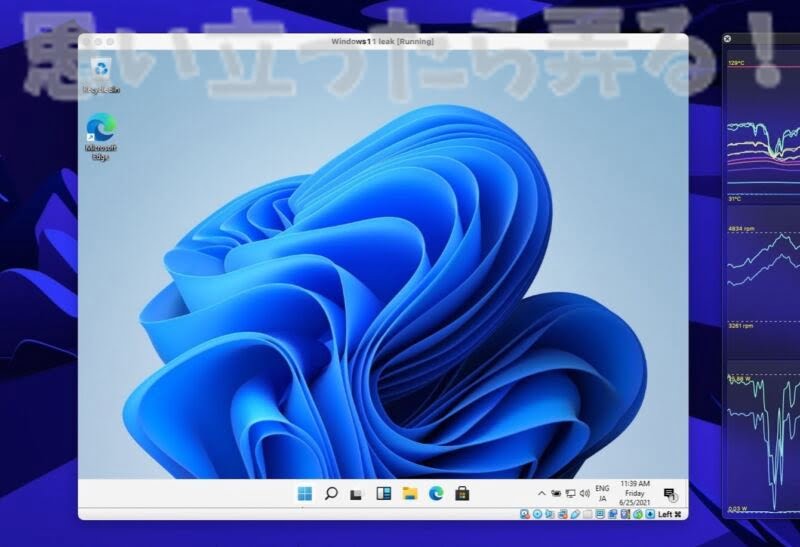This screenshot has width=800, height=547.
Task: Open the Windows Start menu
Action: click(x=305, y=493)
